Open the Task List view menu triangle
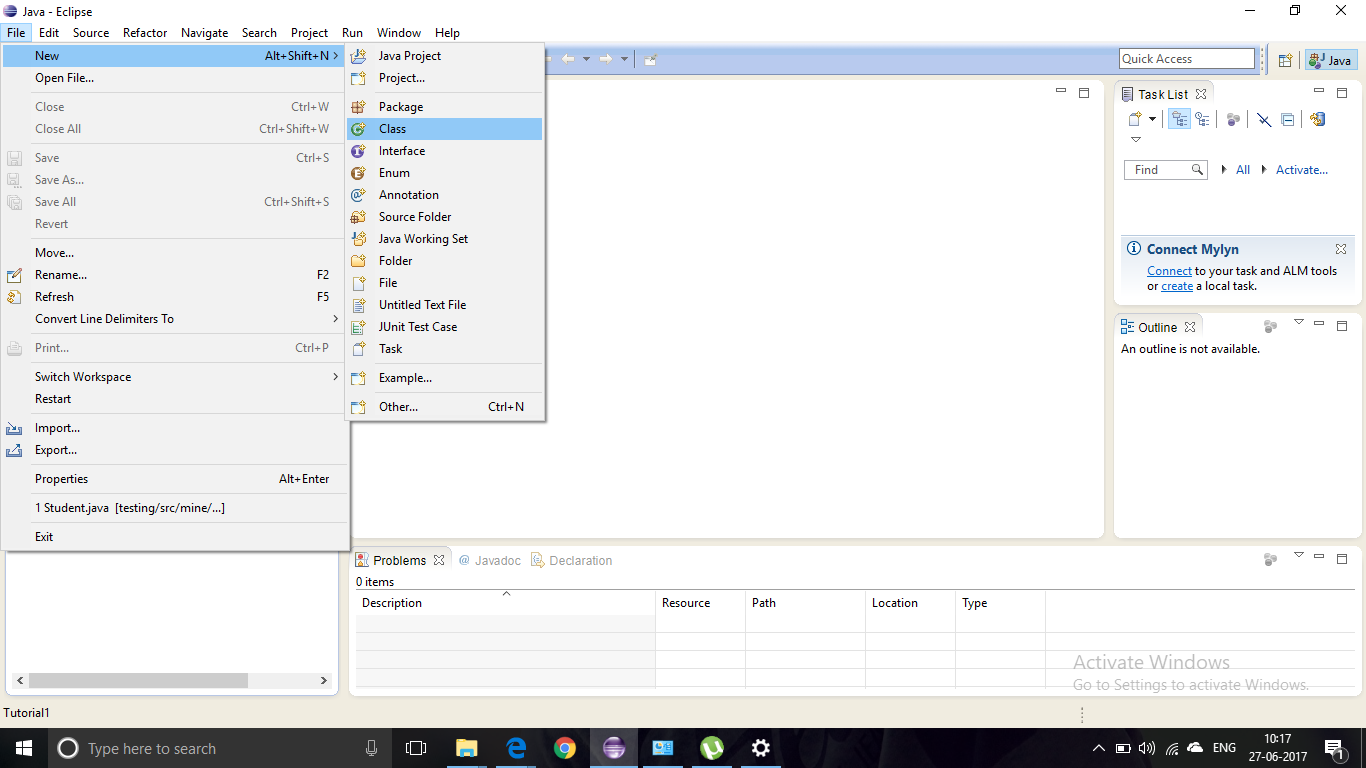The height and width of the screenshot is (768, 1366). 1136,140
